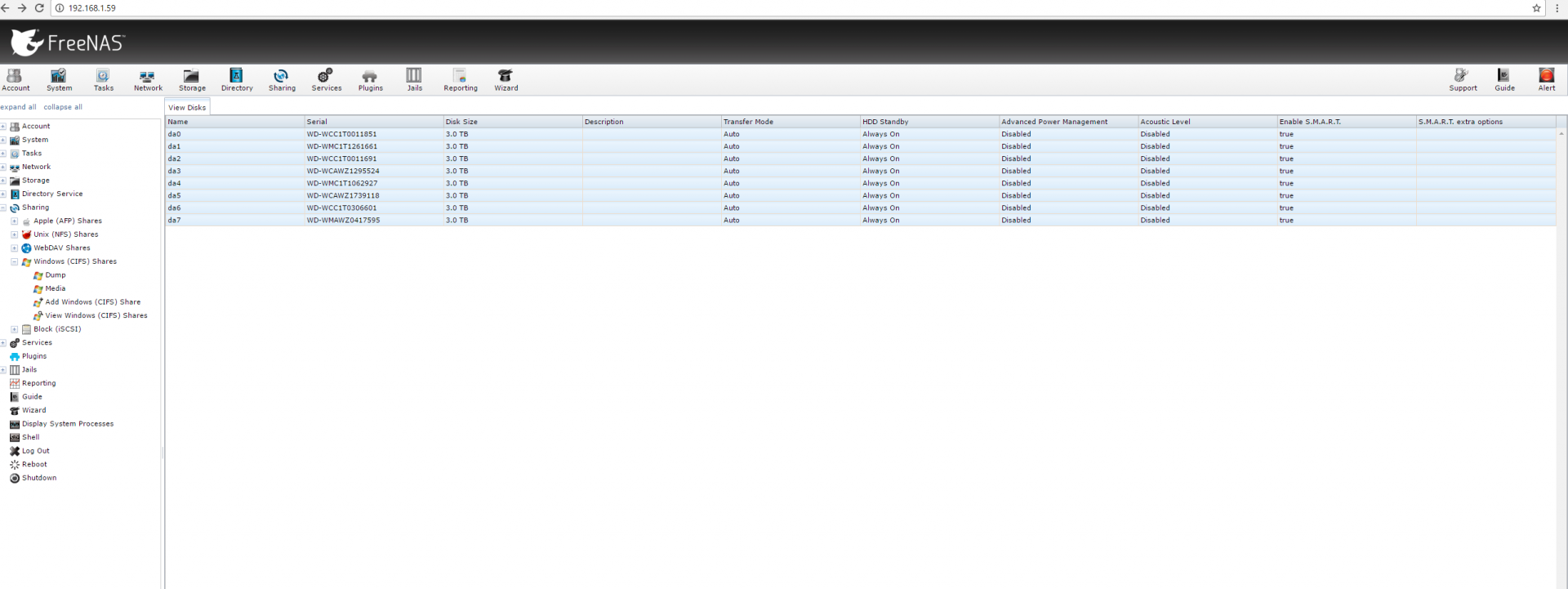Expand the Network tree node
Viewport: 1568px width, 589px height.
pyautogui.click(x=3, y=167)
